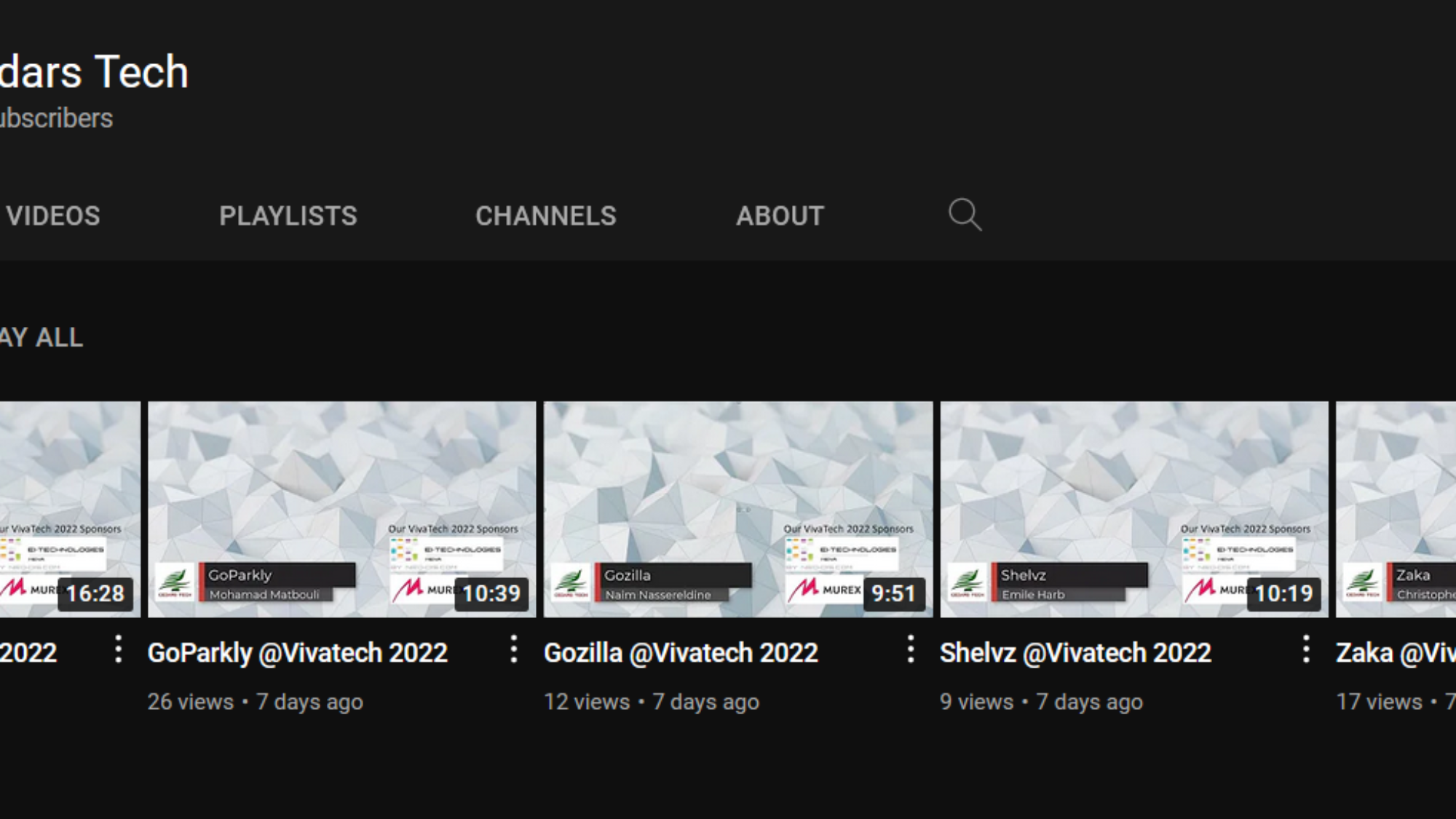This screenshot has height=819, width=1456.
Task: Click the Zaka video thumbnail
Action: point(1396,509)
